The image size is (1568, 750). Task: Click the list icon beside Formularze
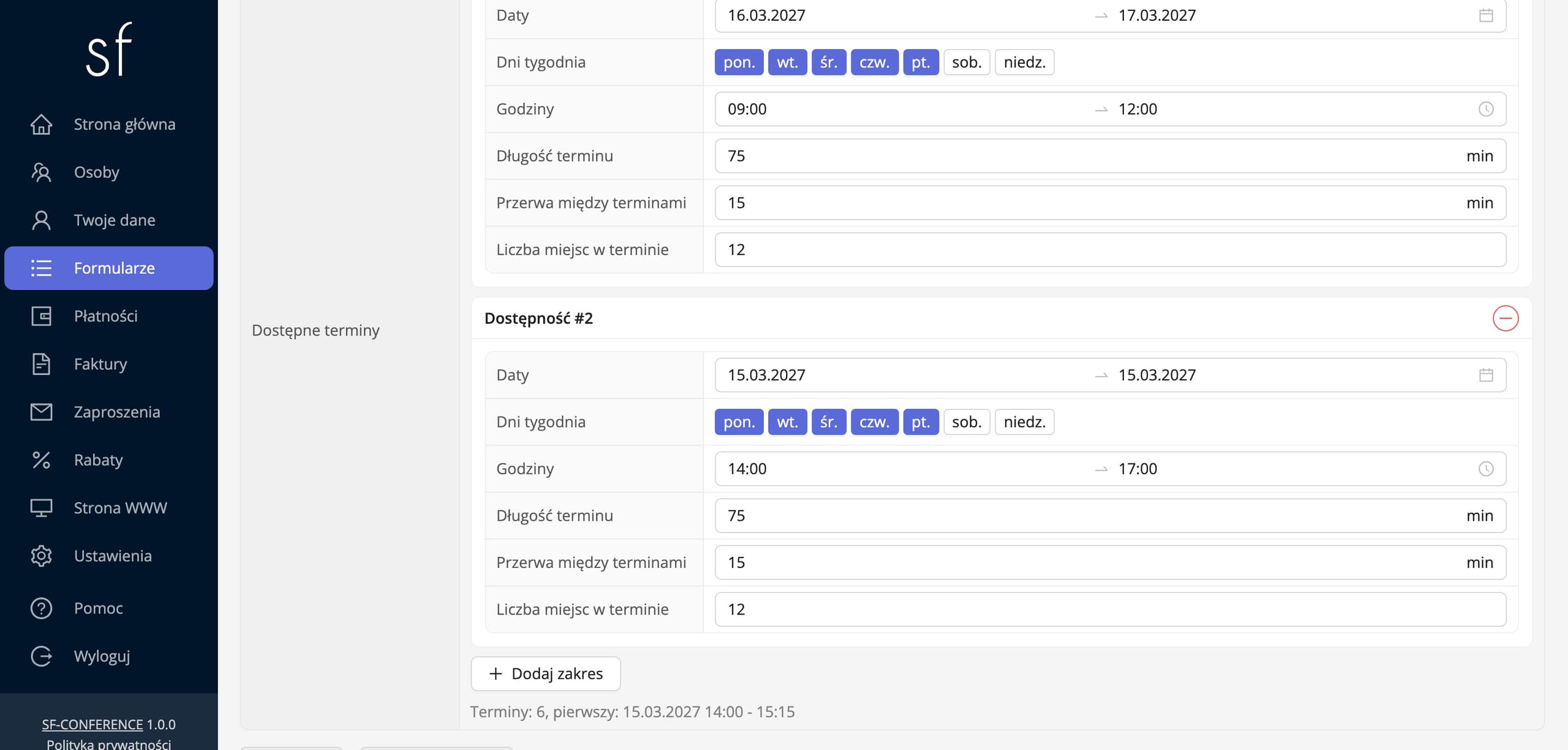(x=41, y=268)
